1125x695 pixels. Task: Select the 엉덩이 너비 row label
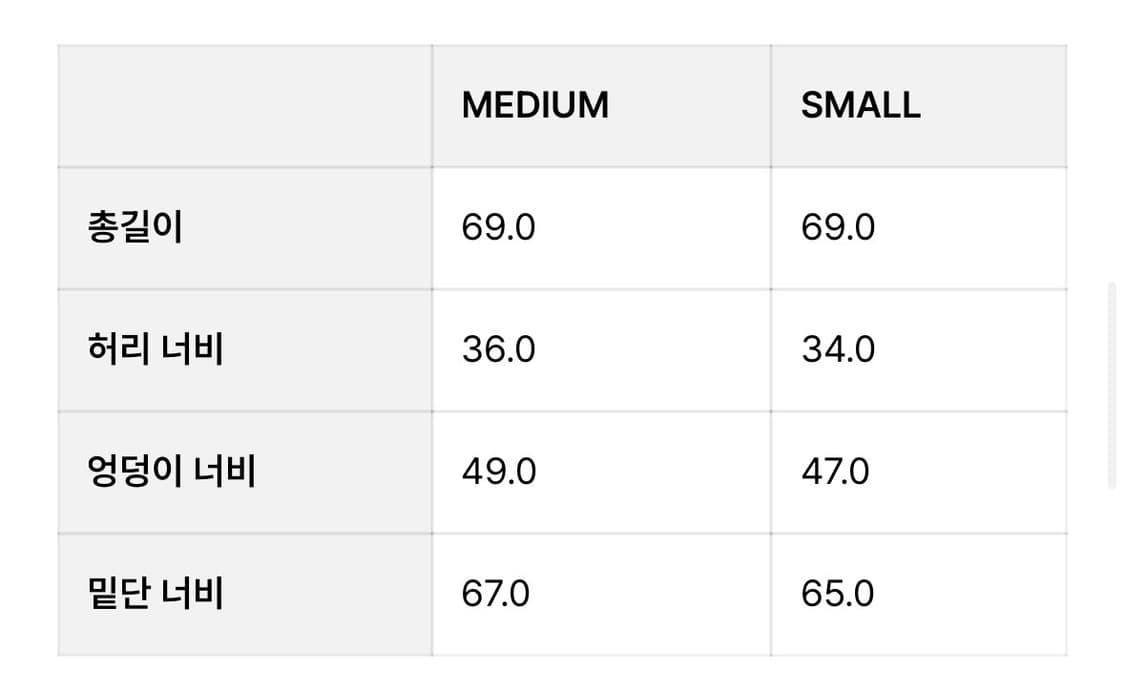pos(171,472)
